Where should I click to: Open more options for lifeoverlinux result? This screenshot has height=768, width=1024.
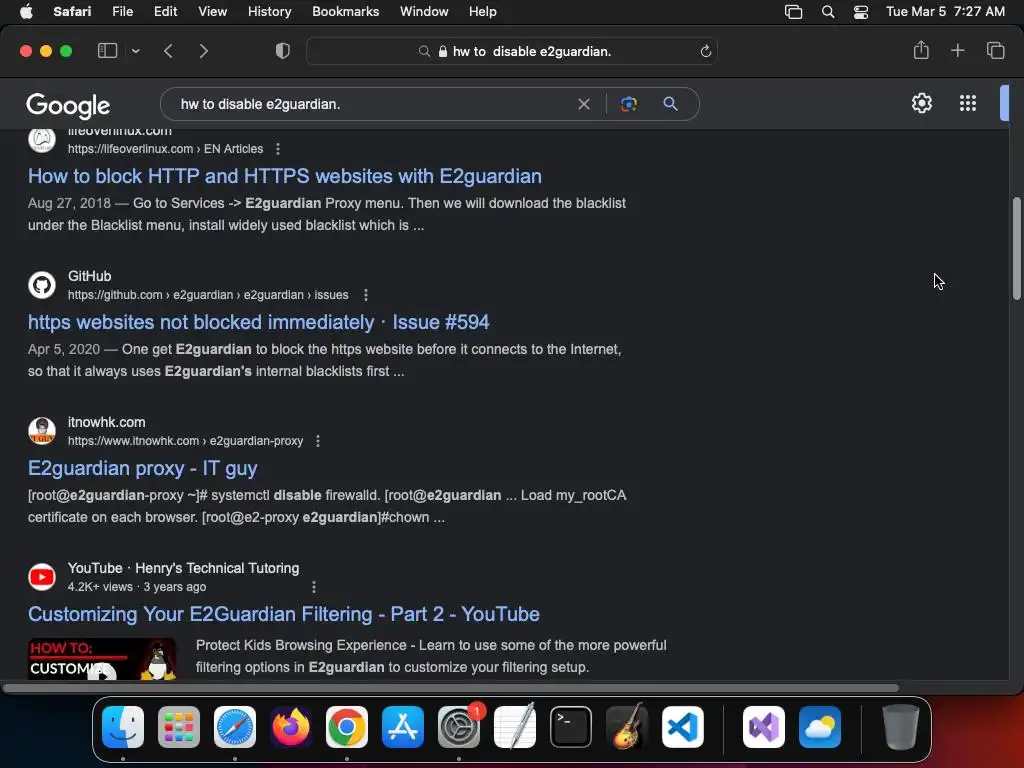[x=278, y=149]
